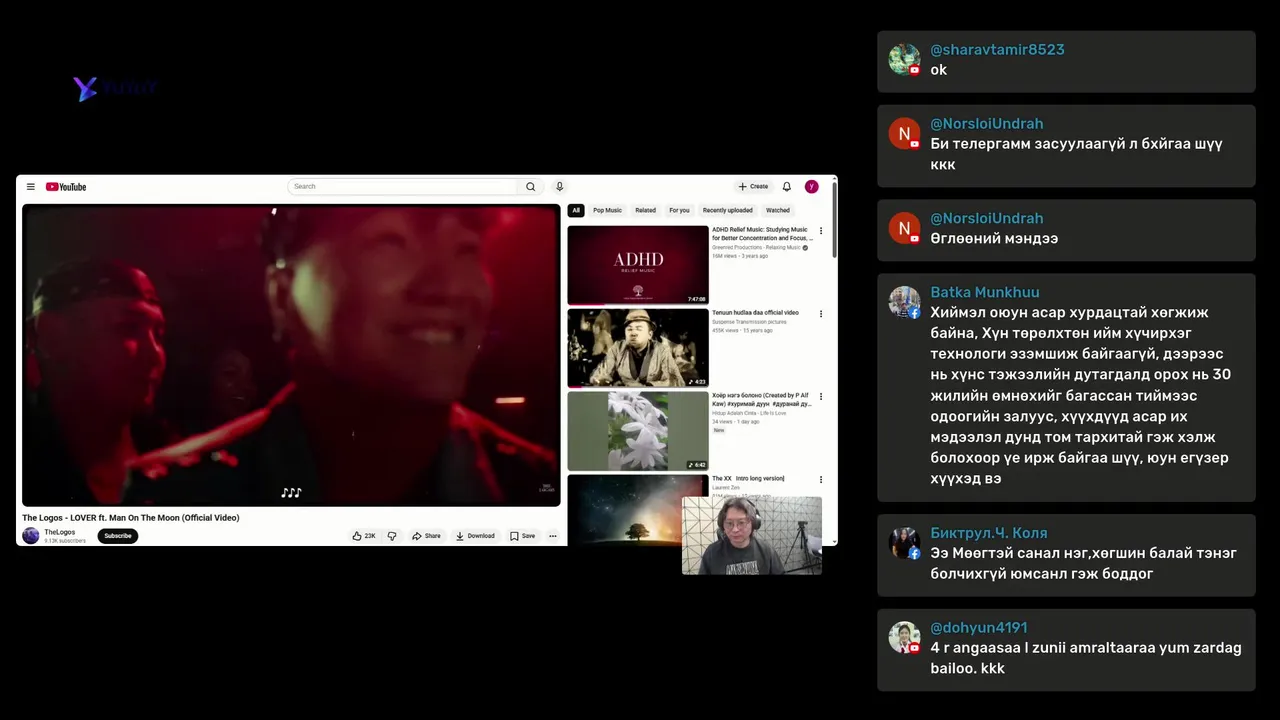The height and width of the screenshot is (720, 1280).
Task: Click Greenred Productions channel name
Action: [756, 248]
